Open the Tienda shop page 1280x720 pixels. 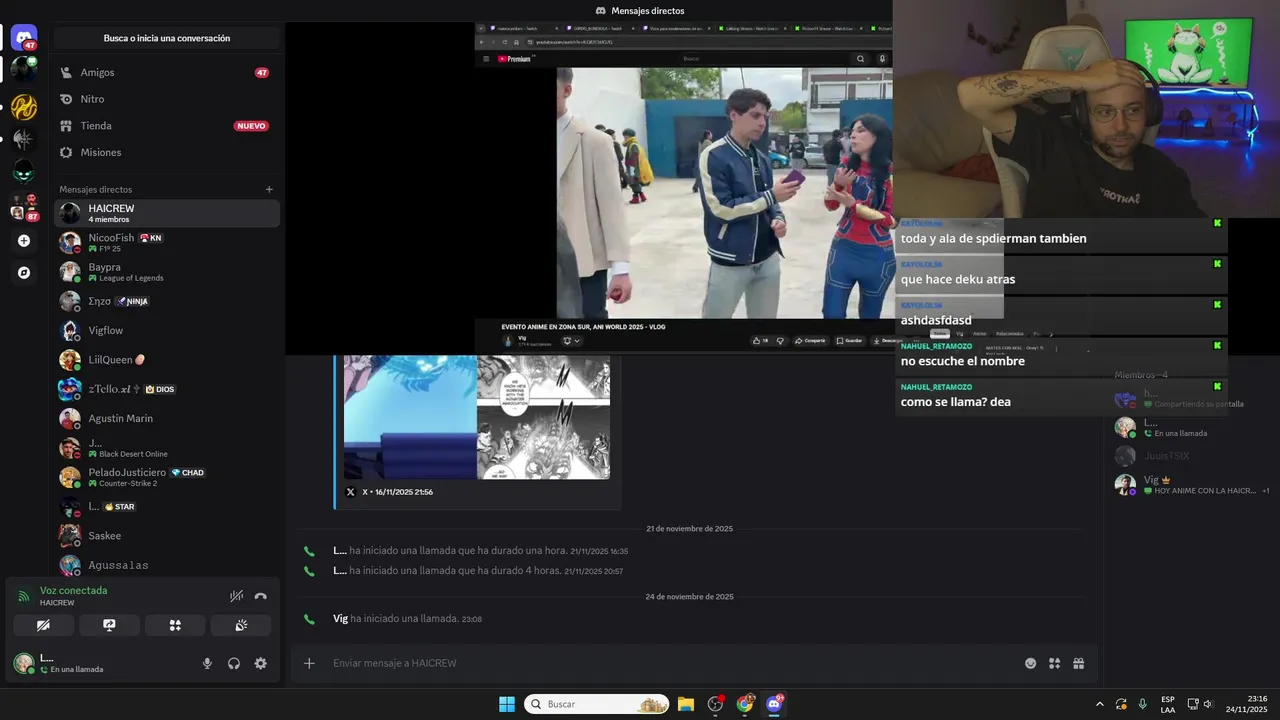coord(167,126)
